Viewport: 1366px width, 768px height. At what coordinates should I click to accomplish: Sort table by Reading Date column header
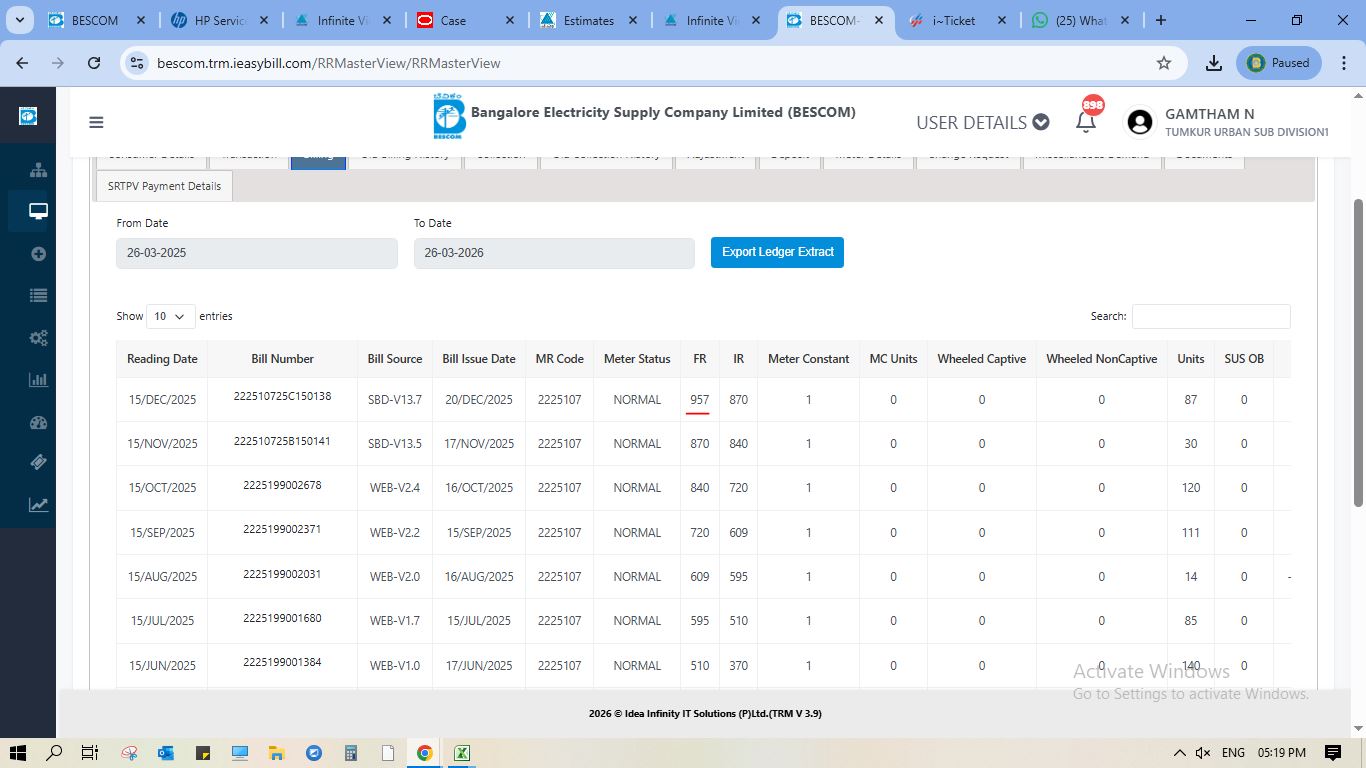tap(162, 359)
